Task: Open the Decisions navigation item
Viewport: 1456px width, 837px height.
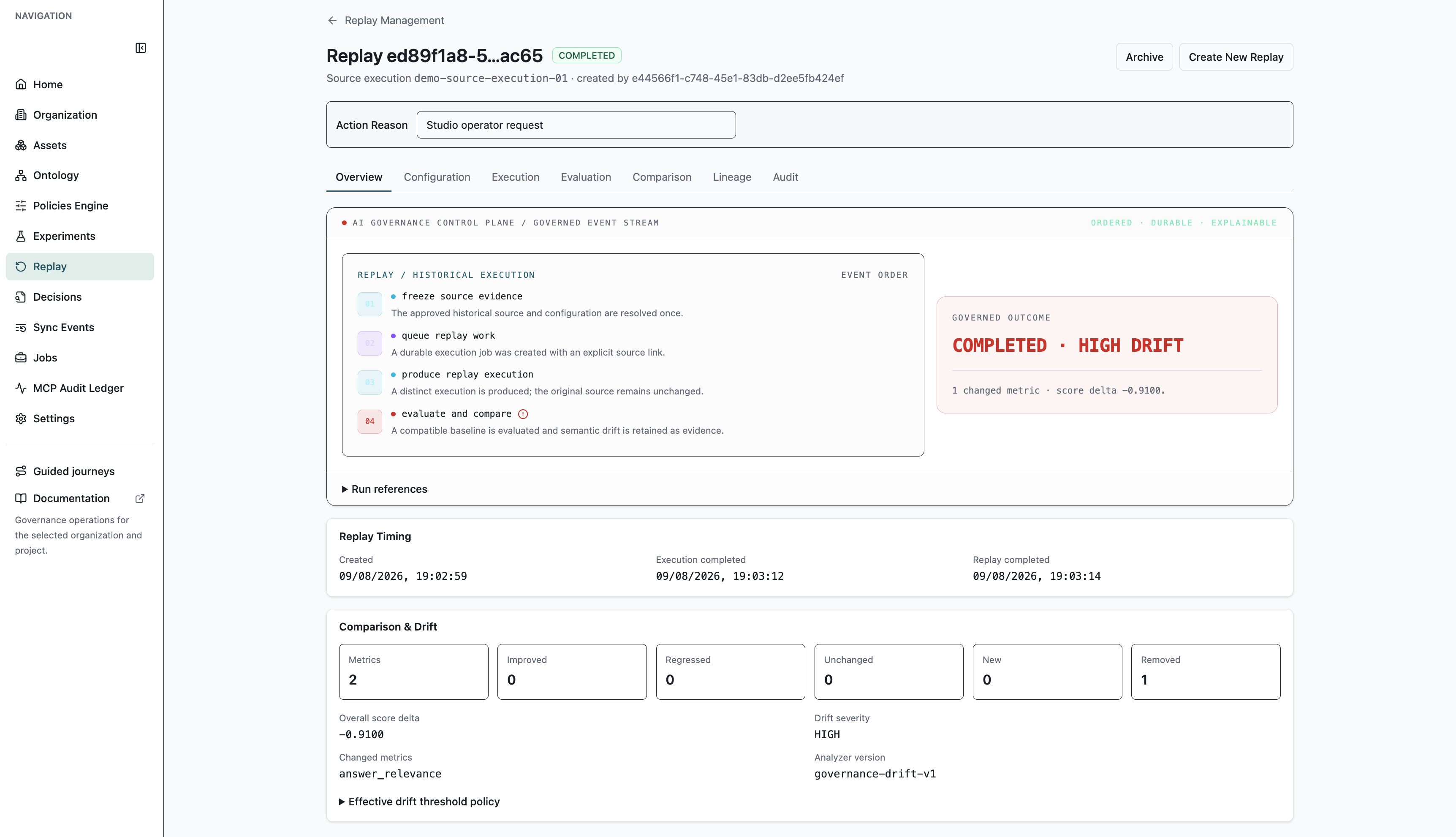Action: (x=80, y=297)
